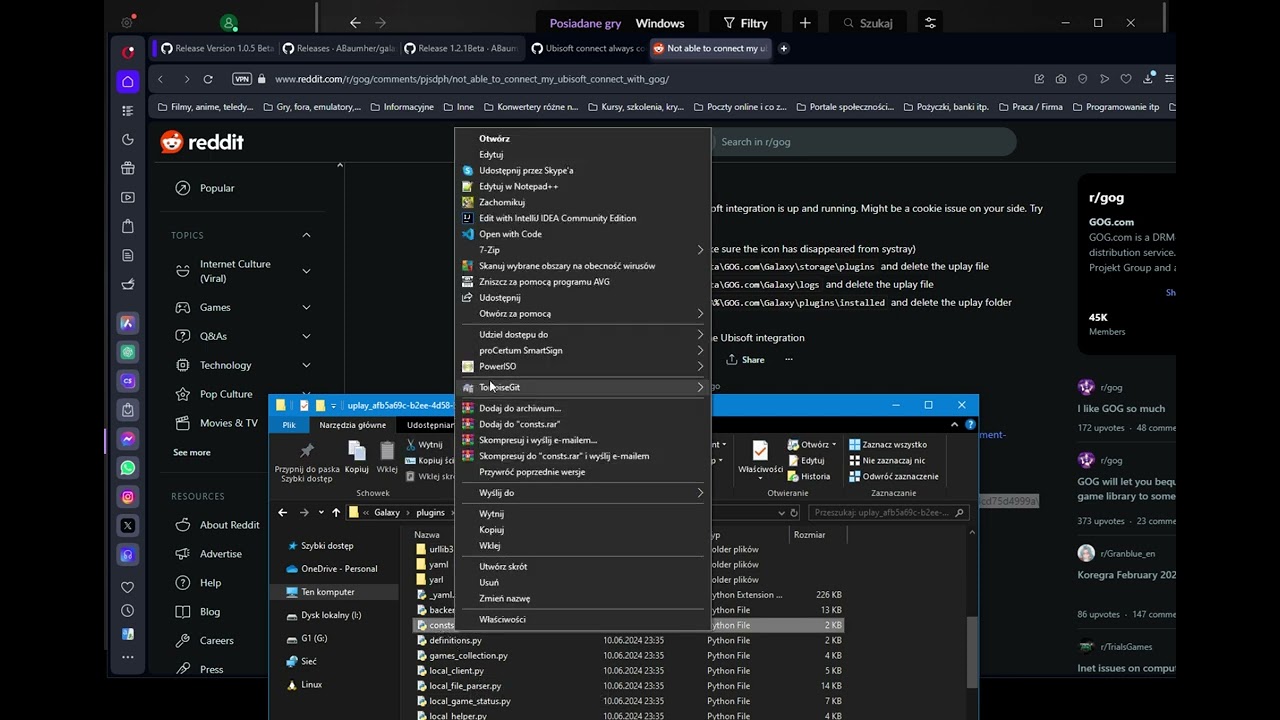
Task: Expand the PowerISO submenu
Action: (583, 366)
